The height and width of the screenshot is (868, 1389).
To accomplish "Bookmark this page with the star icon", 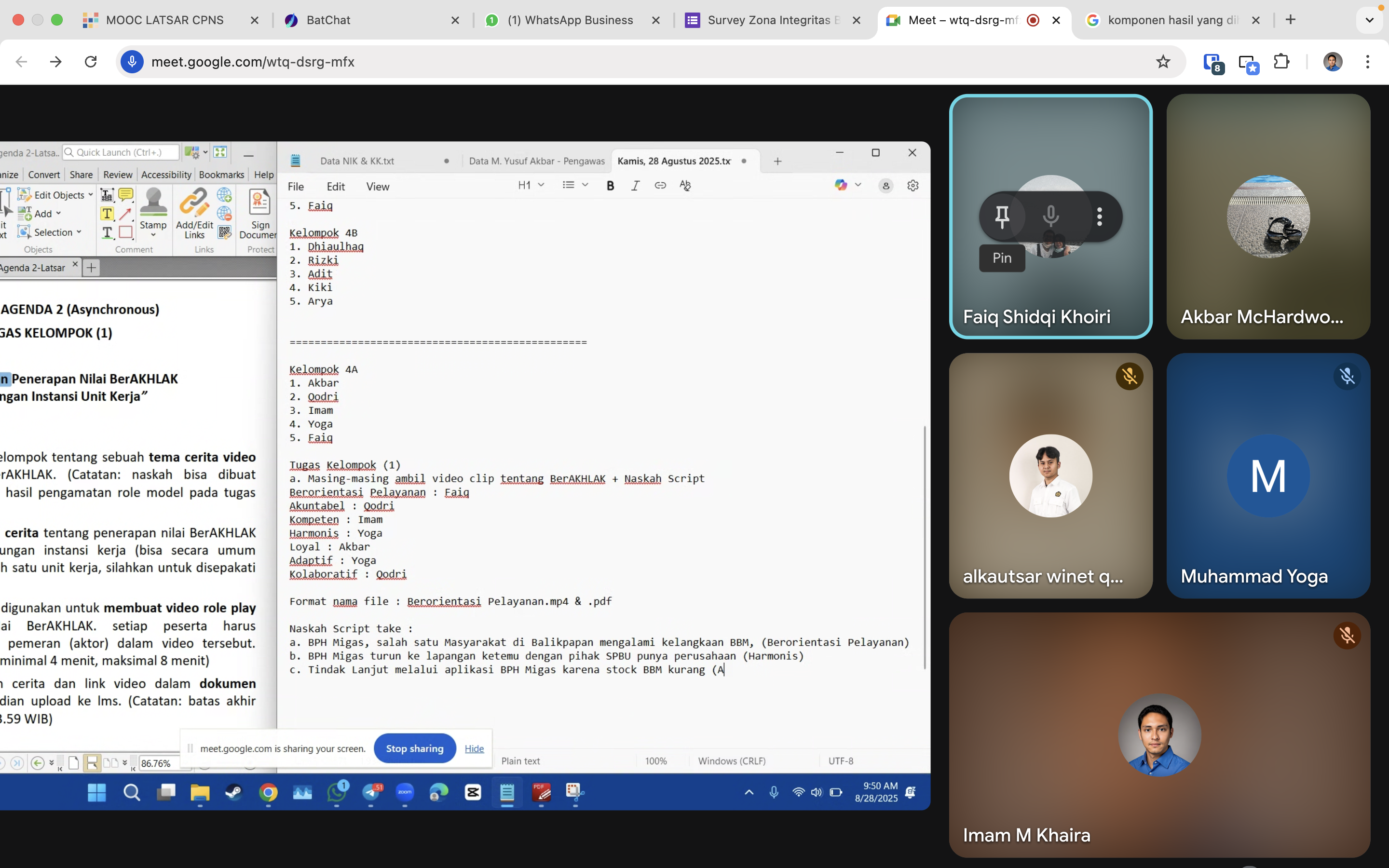I will tap(1163, 61).
